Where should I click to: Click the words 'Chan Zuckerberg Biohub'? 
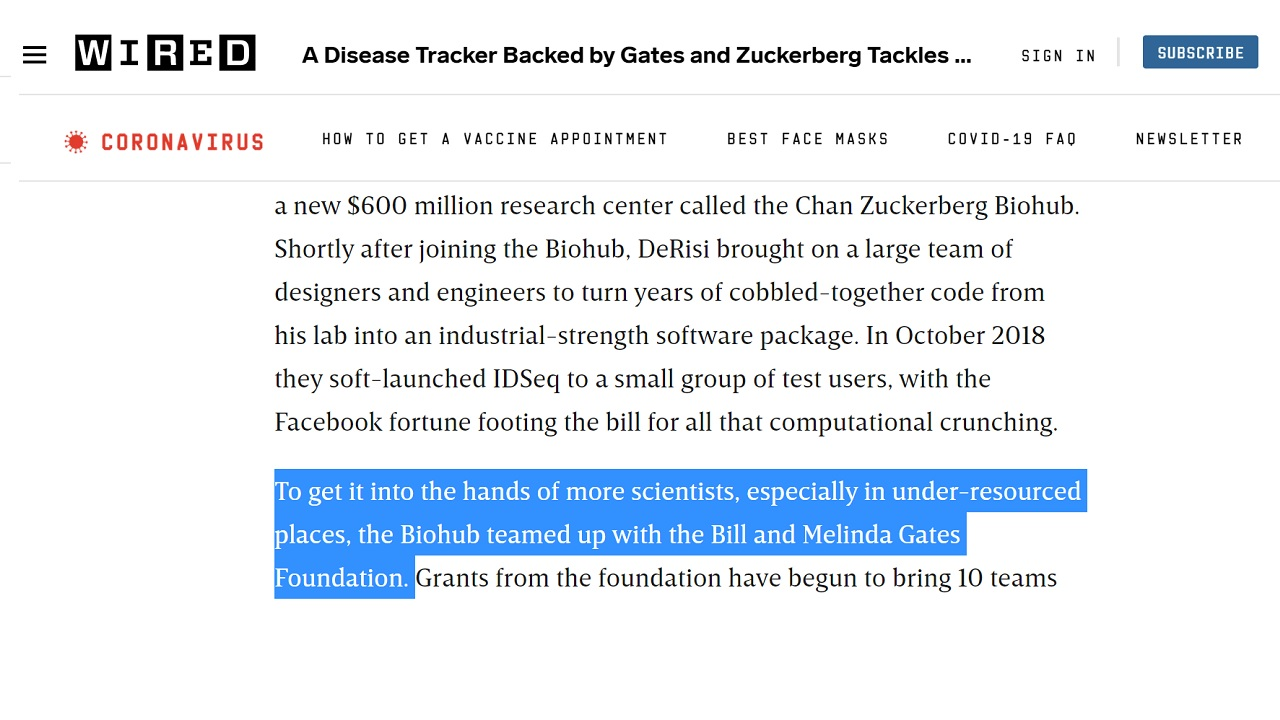[935, 206]
